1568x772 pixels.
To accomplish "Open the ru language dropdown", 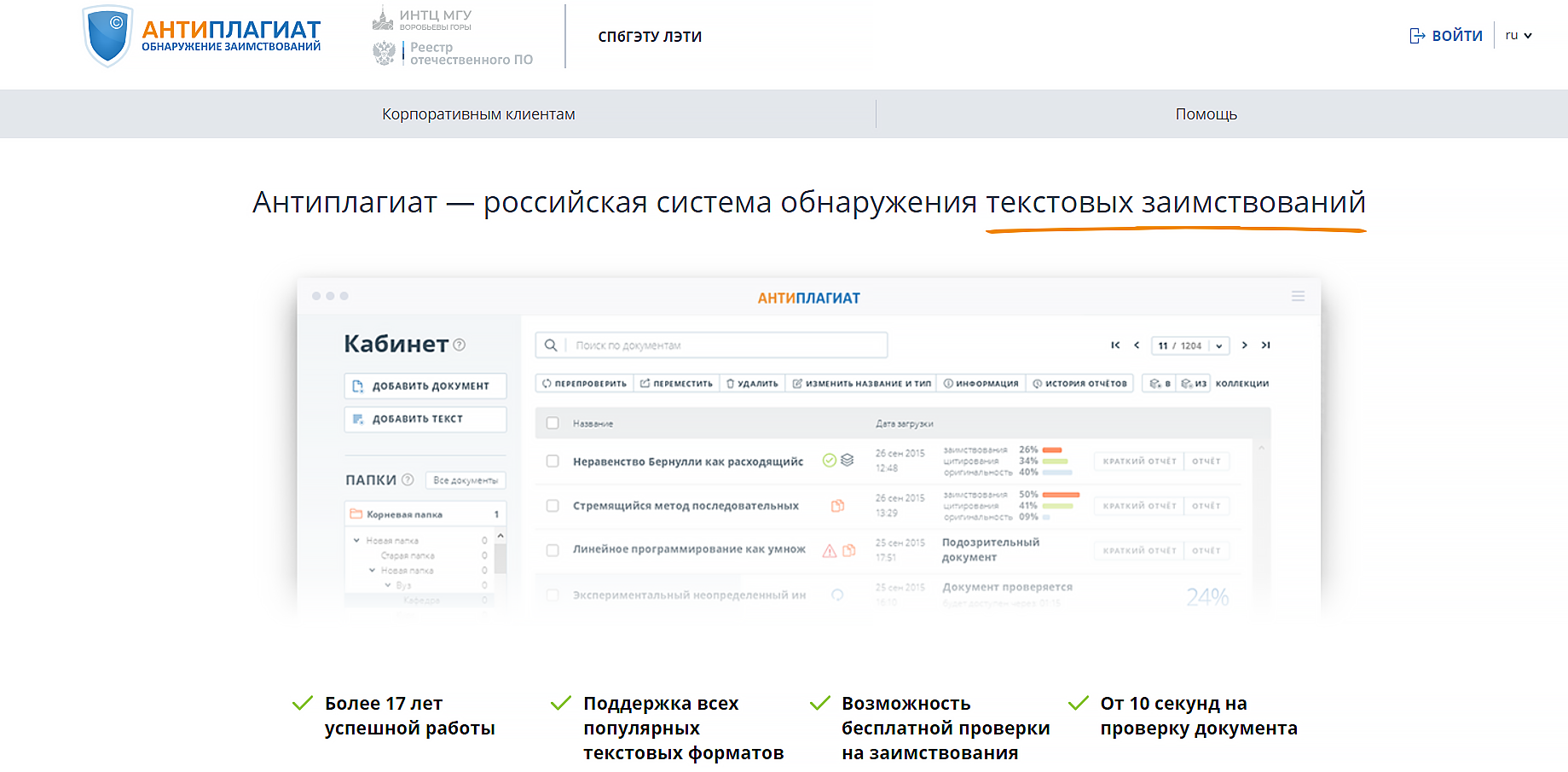I will [x=1519, y=36].
